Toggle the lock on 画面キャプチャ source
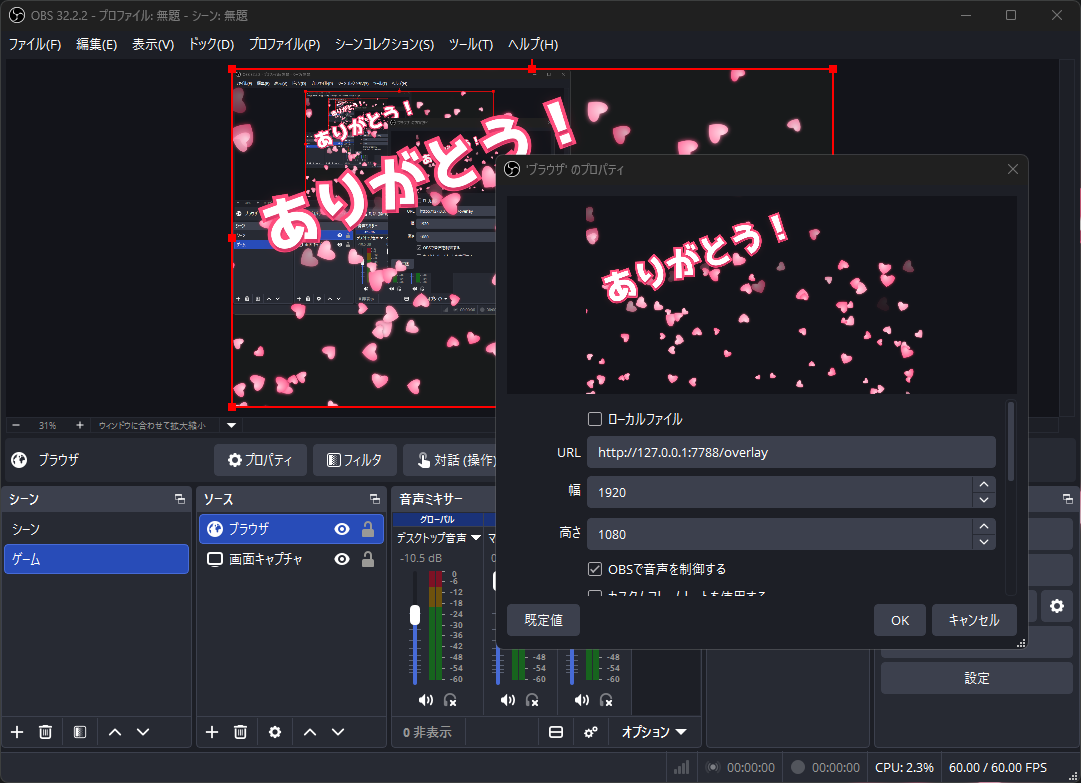 tap(368, 559)
